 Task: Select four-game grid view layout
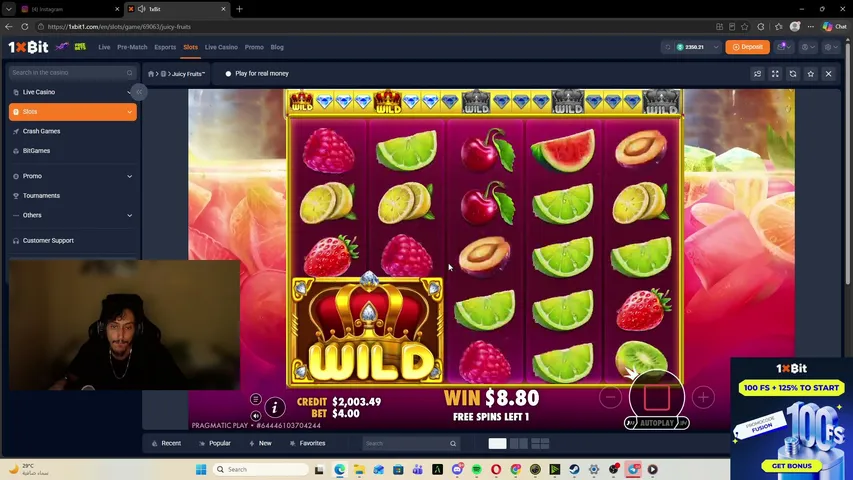pyautogui.click(x=540, y=444)
